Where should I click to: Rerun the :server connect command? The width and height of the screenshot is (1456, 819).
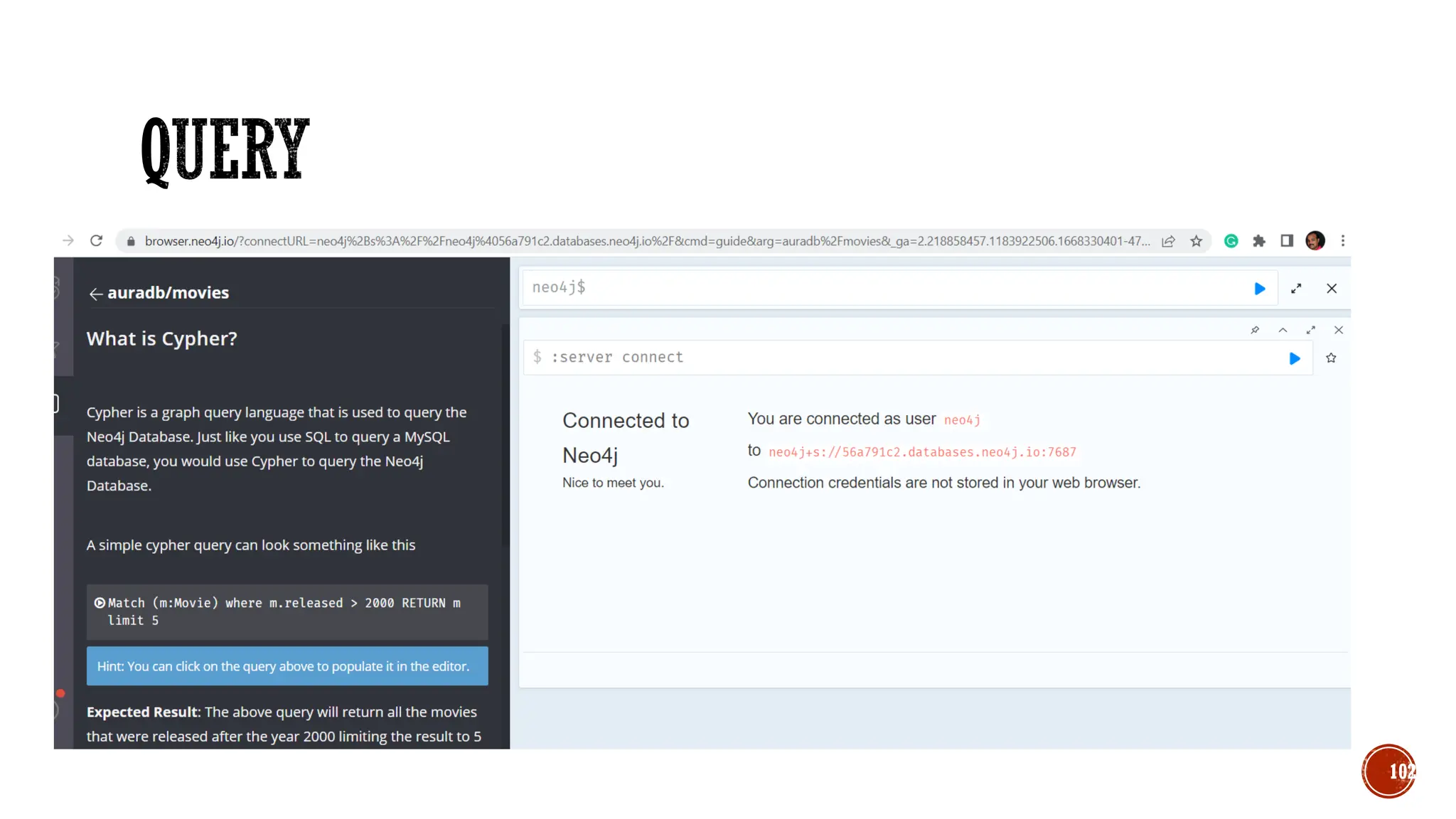point(1294,358)
